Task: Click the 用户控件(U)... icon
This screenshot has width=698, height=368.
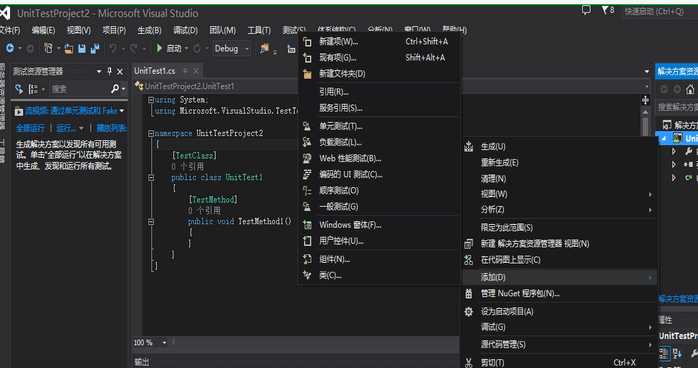Action: (x=307, y=241)
